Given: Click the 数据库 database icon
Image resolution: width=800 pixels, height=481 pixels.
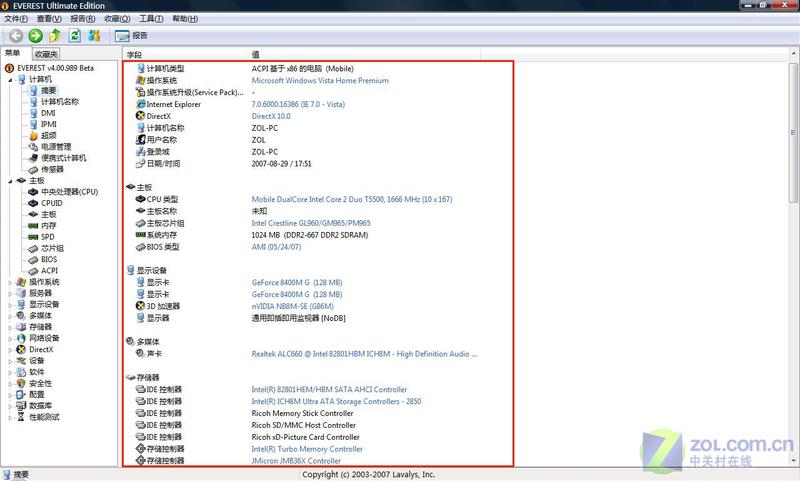Looking at the screenshot, I should pyautogui.click(x=21, y=406).
